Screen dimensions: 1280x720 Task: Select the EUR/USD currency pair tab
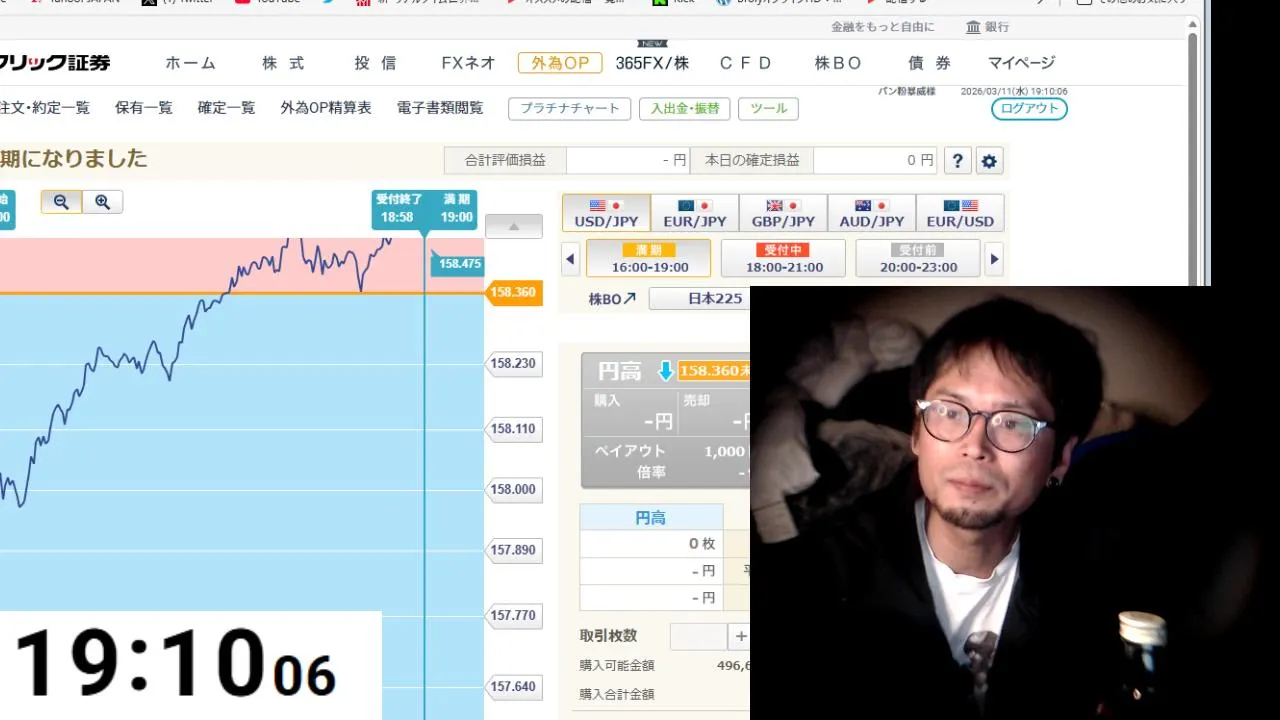coord(960,213)
